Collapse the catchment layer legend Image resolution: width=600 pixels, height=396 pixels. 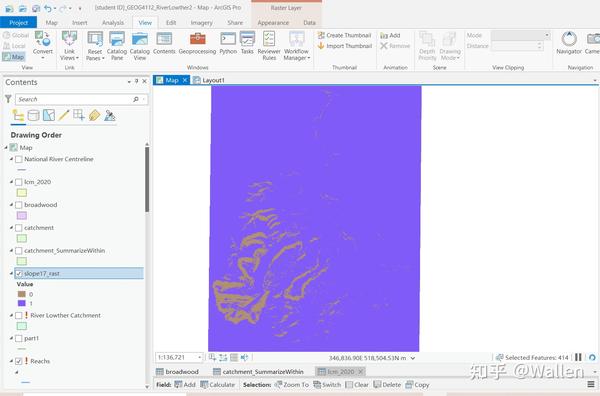[11, 228]
